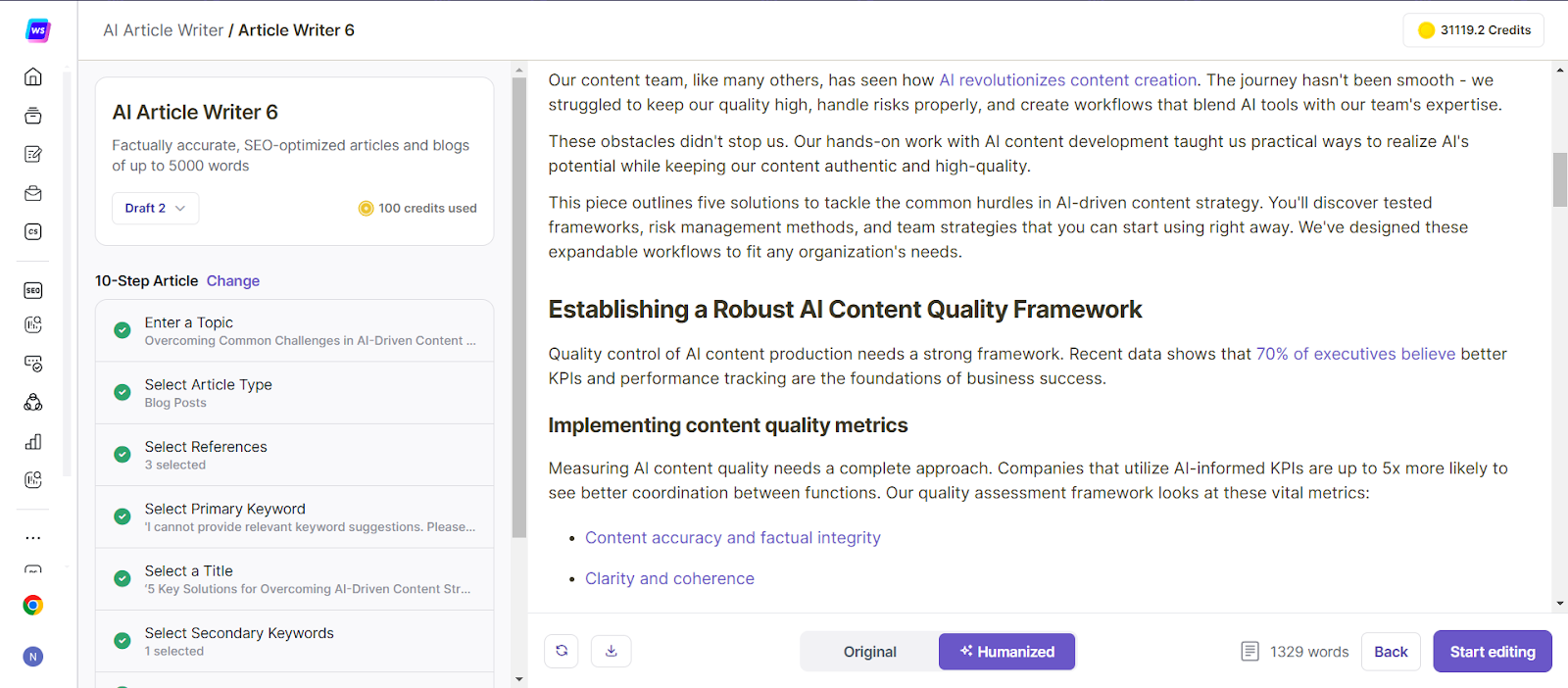Open the bar chart analytics icon

point(33,441)
